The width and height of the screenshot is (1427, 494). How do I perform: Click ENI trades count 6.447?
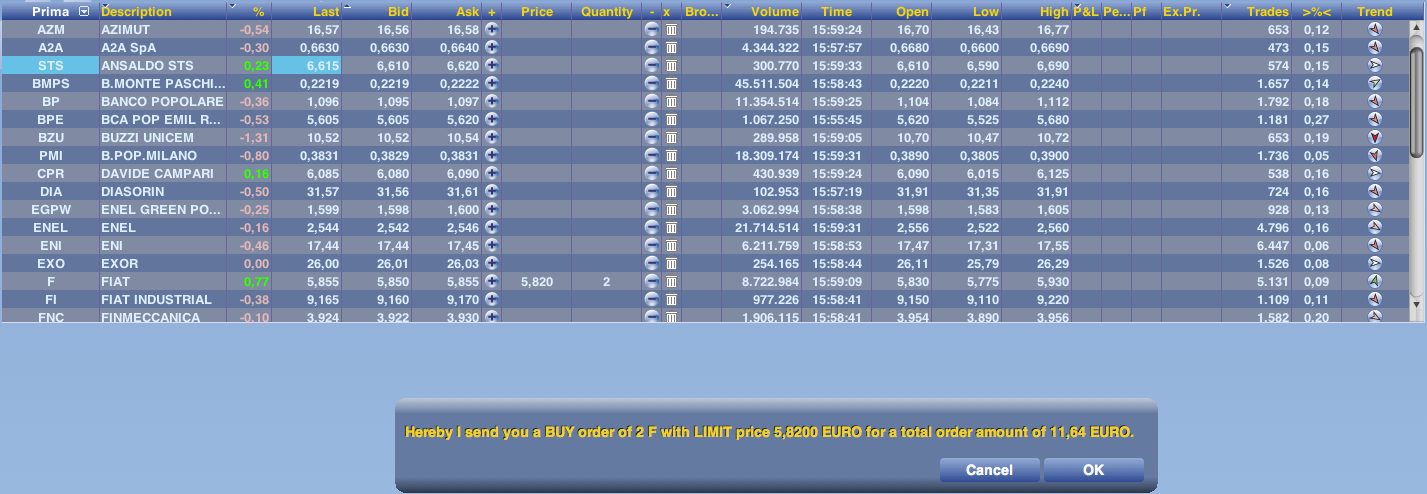point(1274,246)
